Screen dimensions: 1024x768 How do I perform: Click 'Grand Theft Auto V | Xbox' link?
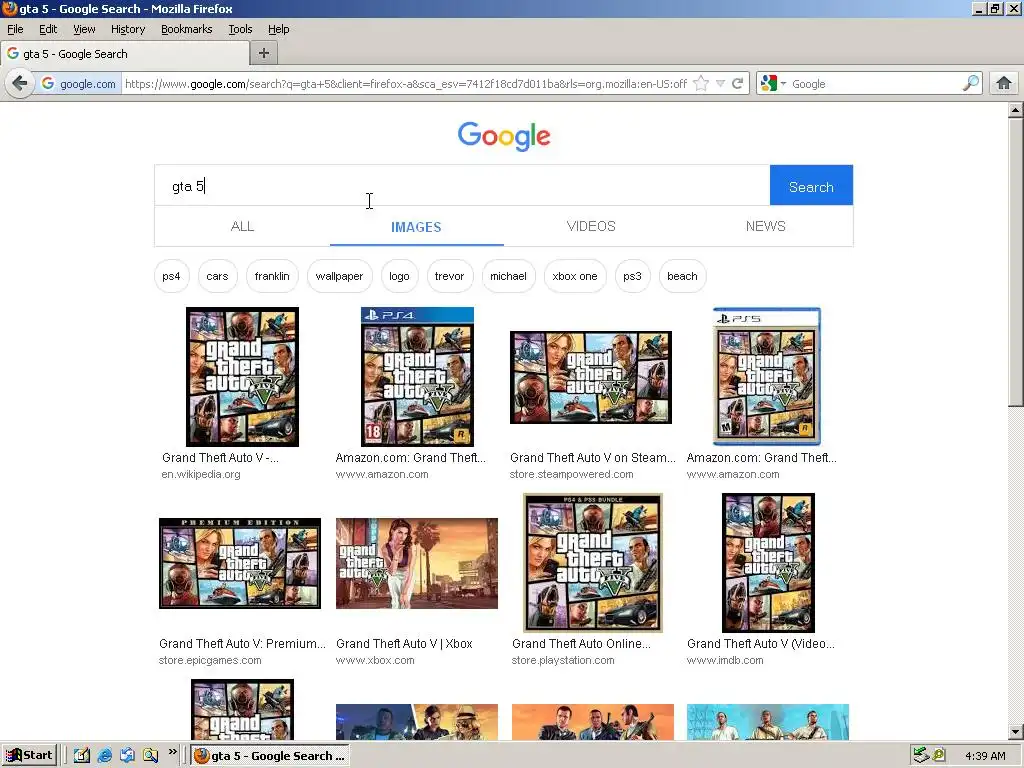404,644
